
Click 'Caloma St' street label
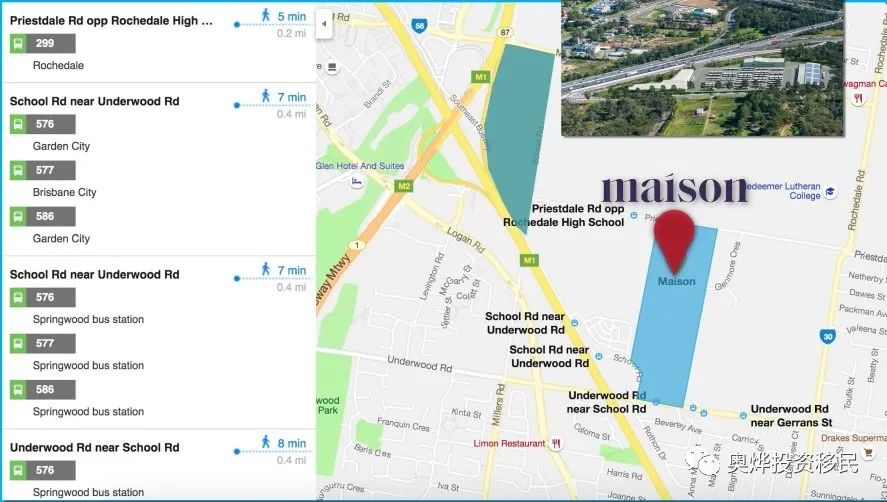point(592,432)
